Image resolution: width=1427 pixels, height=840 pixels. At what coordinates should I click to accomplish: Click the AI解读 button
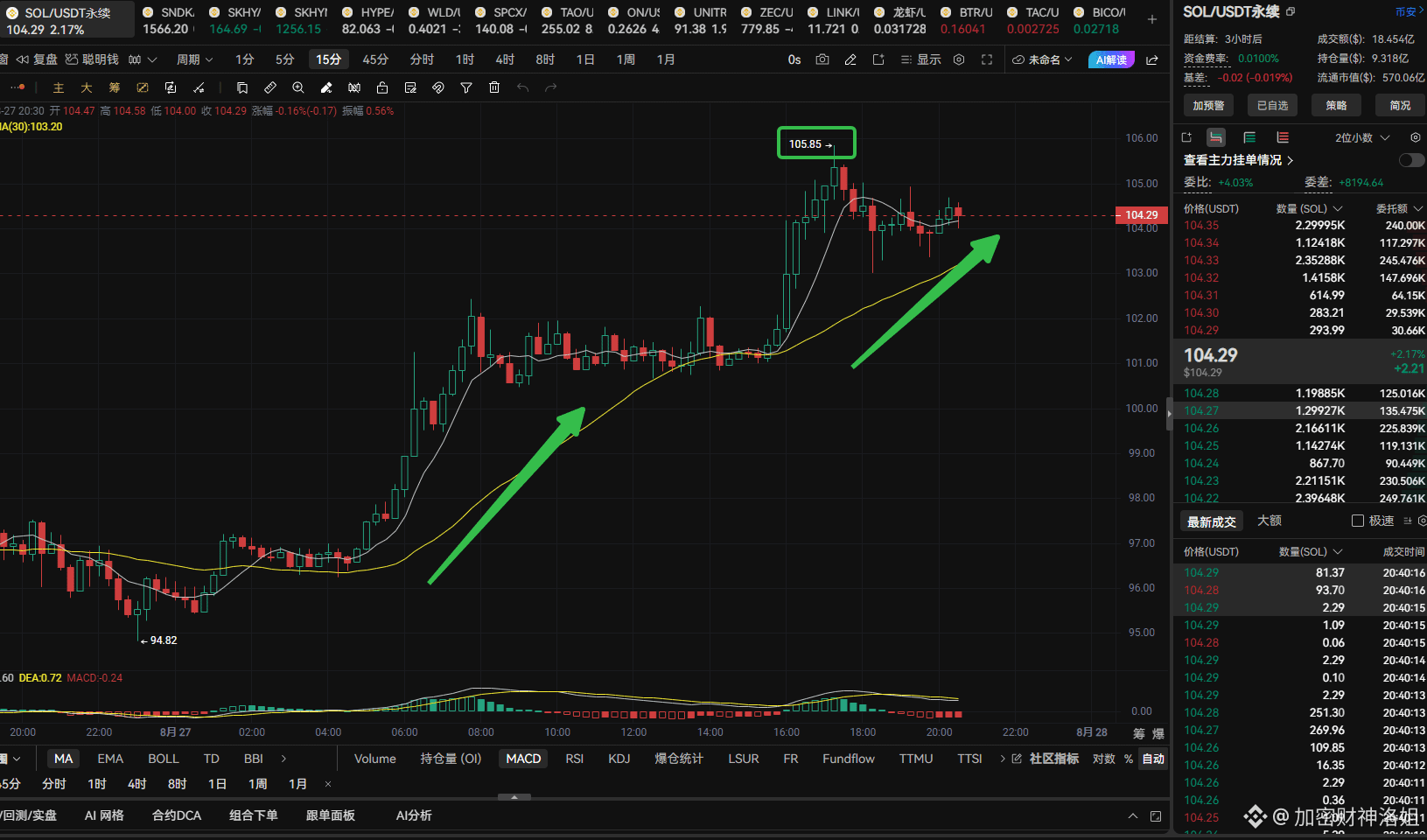1111,59
